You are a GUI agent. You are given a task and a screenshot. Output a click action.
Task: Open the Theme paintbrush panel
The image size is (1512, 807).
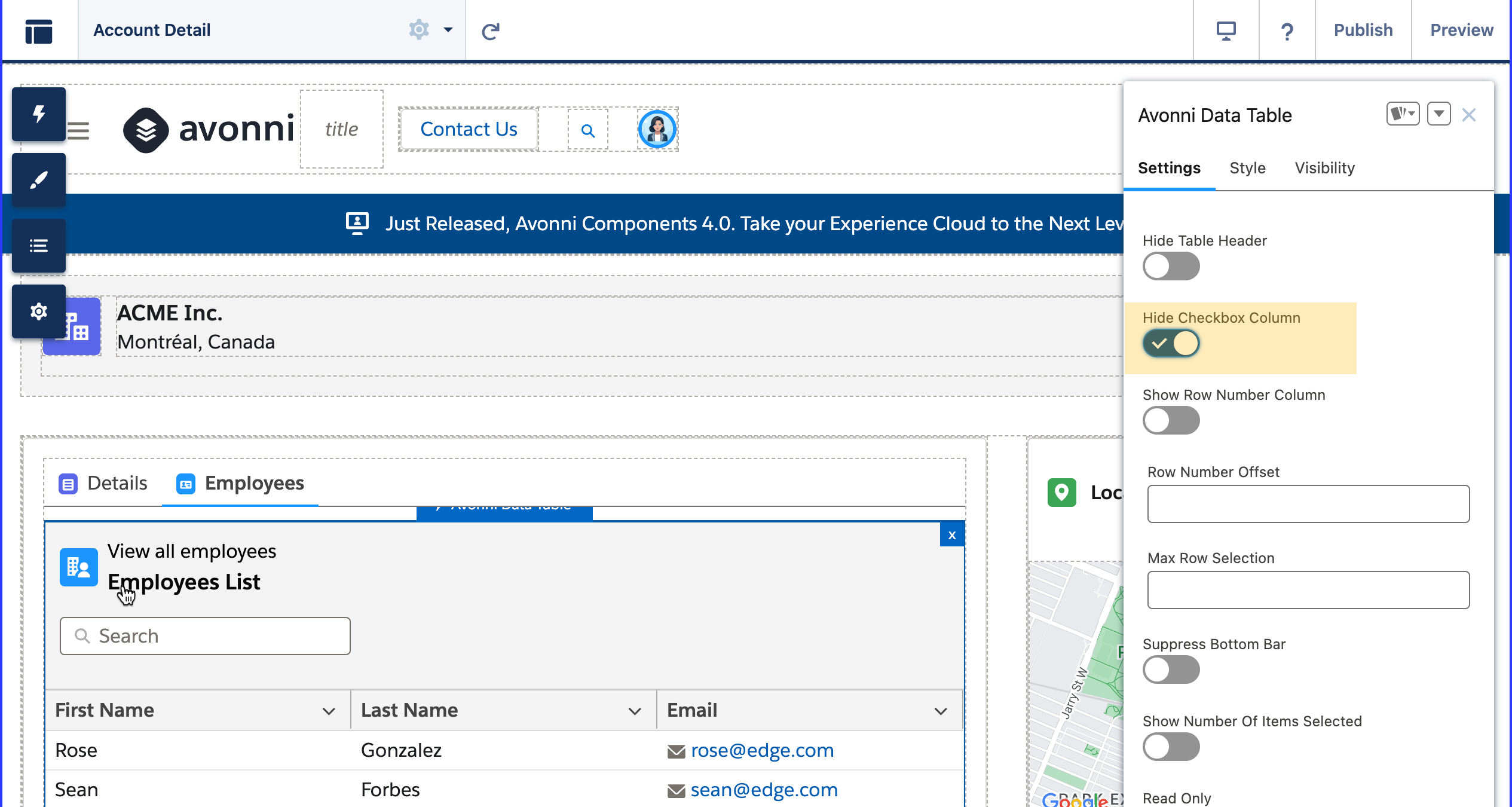39,180
